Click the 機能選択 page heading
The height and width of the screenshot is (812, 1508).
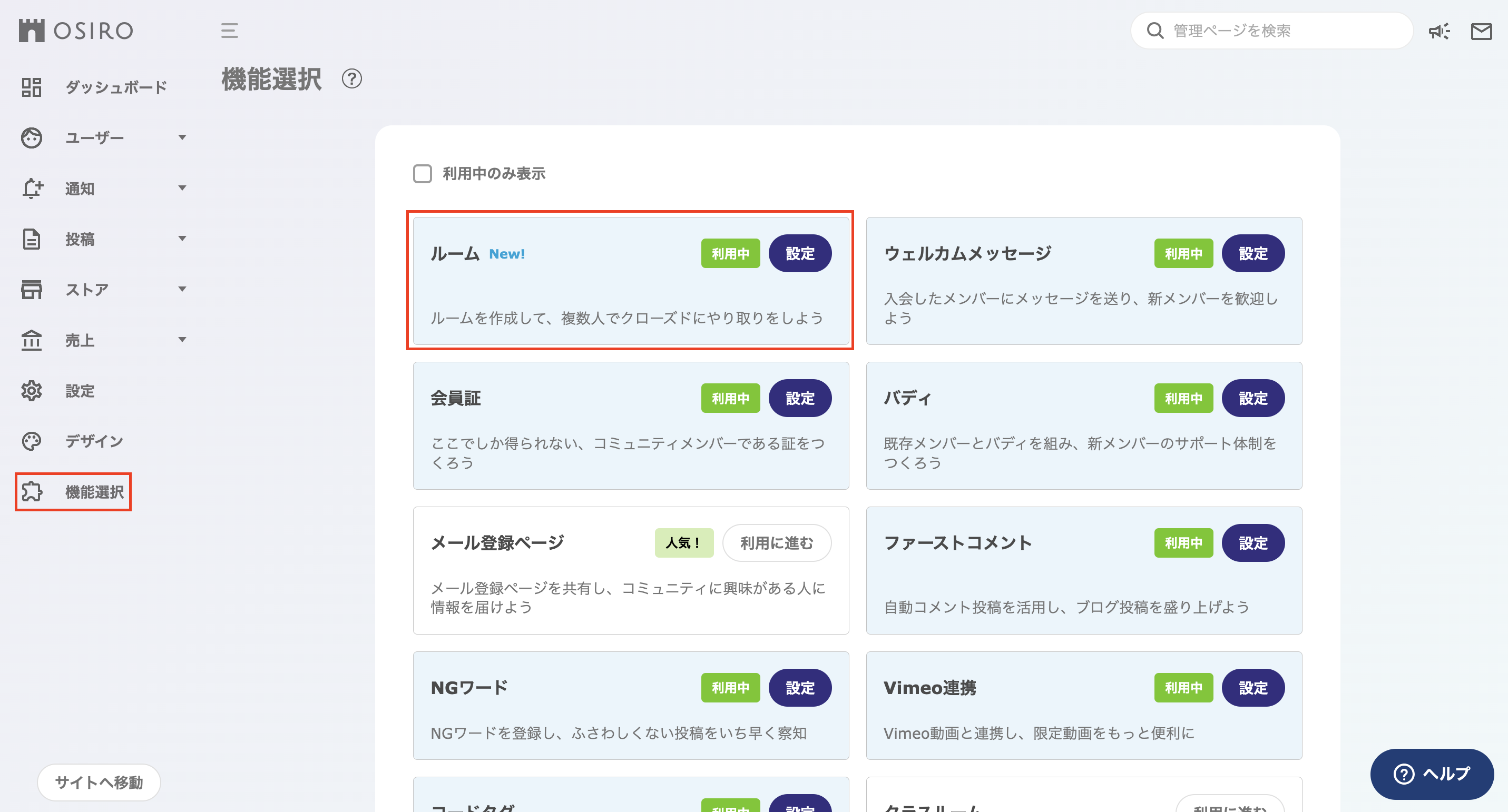click(x=271, y=79)
